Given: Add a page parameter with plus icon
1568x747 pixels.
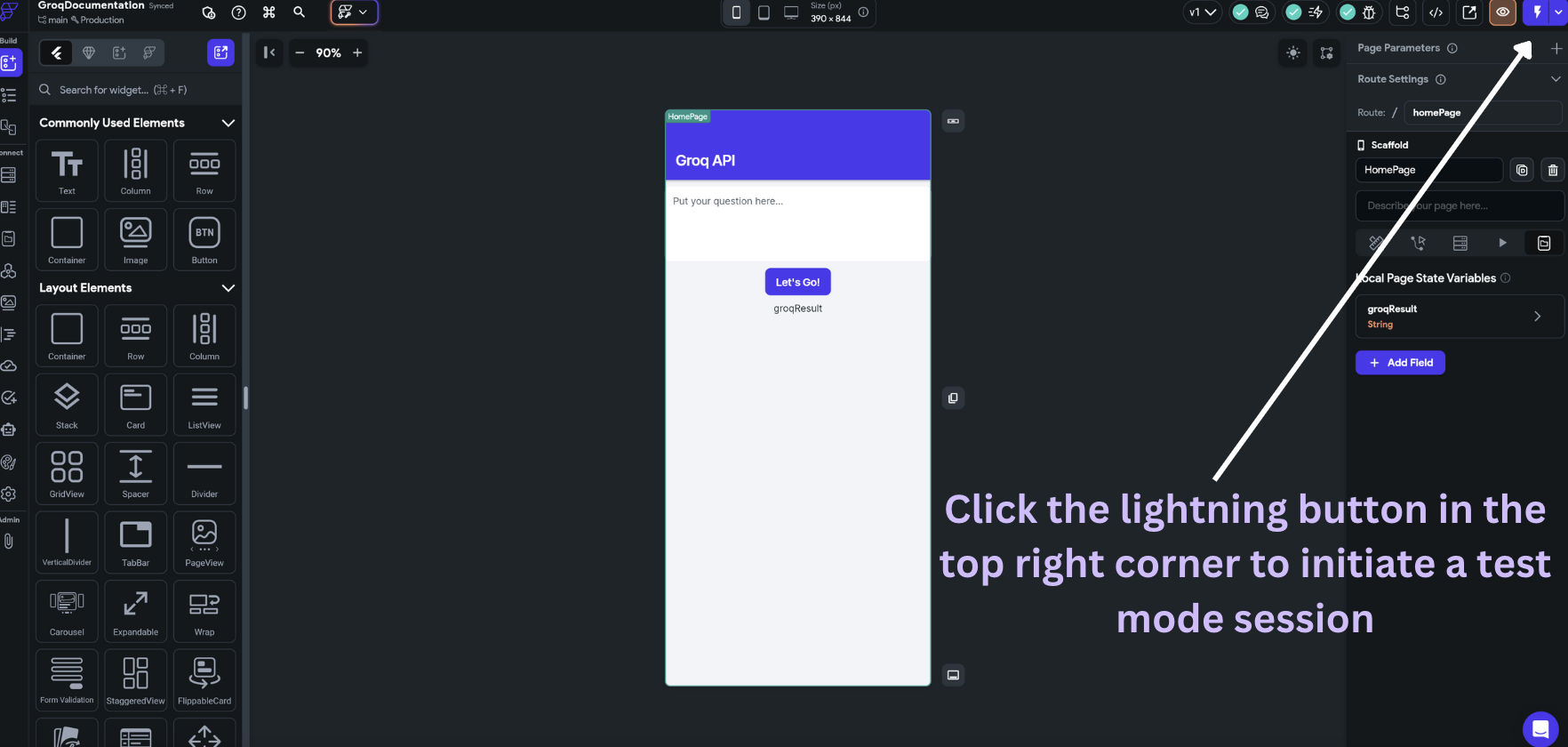Looking at the screenshot, I should point(1556,48).
